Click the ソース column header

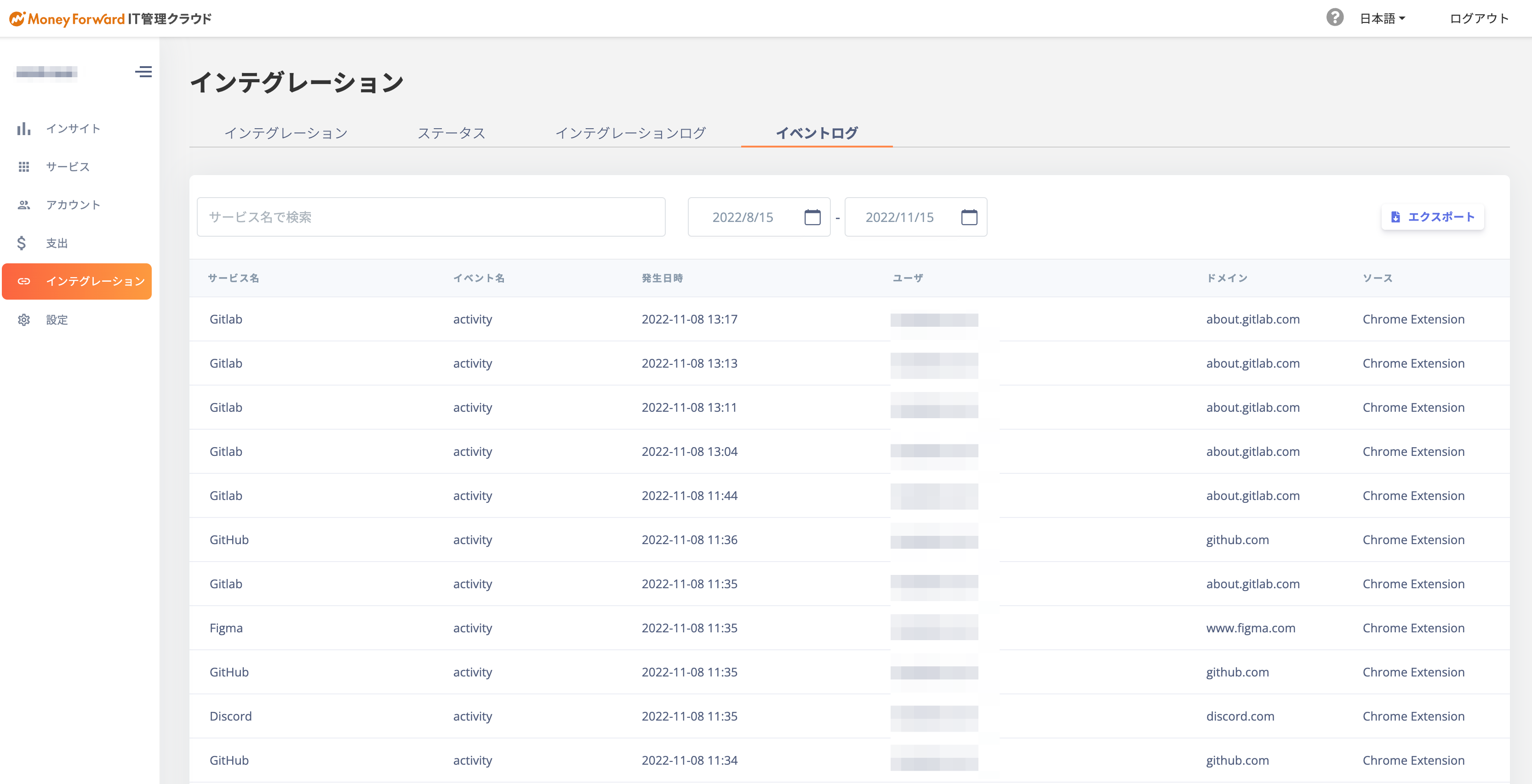(x=1378, y=278)
